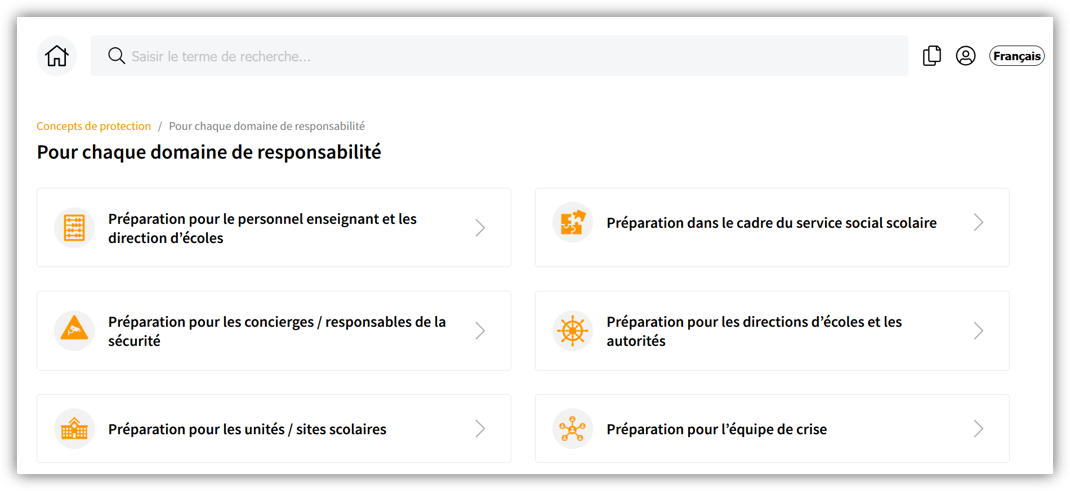Click the warning triangle icon for caretakers
Image resolution: width=1070 pixels, height=491 pixels.
pos(74,331)
